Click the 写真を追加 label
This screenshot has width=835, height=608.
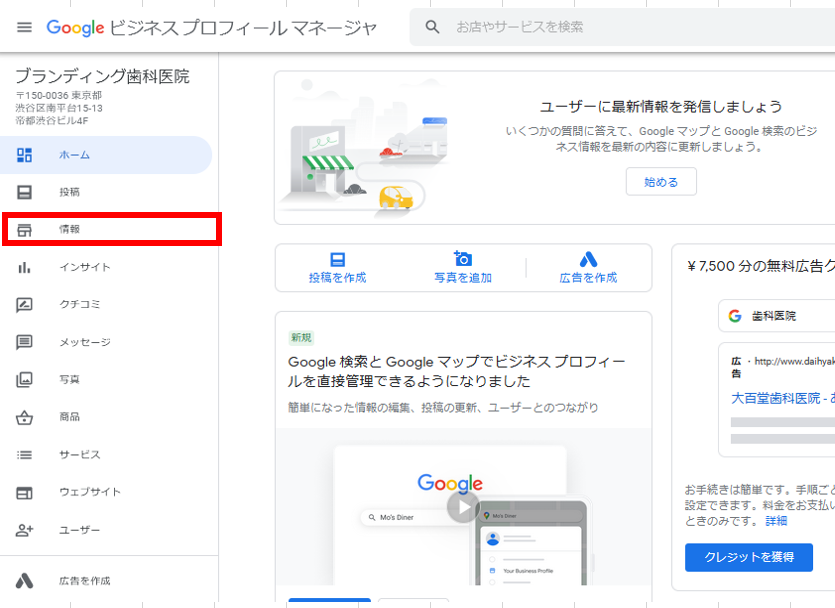pos(463,278)
